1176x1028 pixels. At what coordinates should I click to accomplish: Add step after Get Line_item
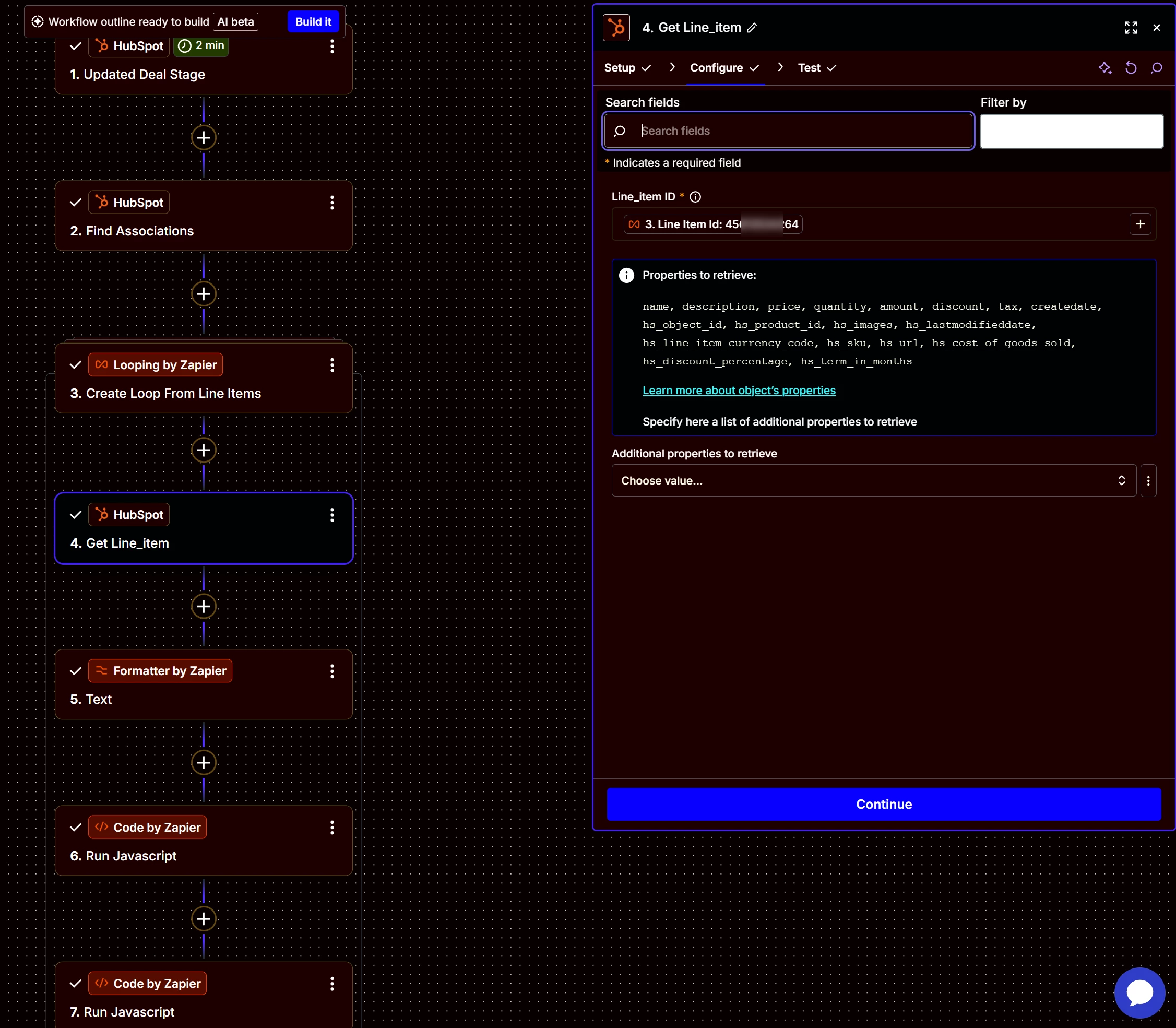(204, 606)
